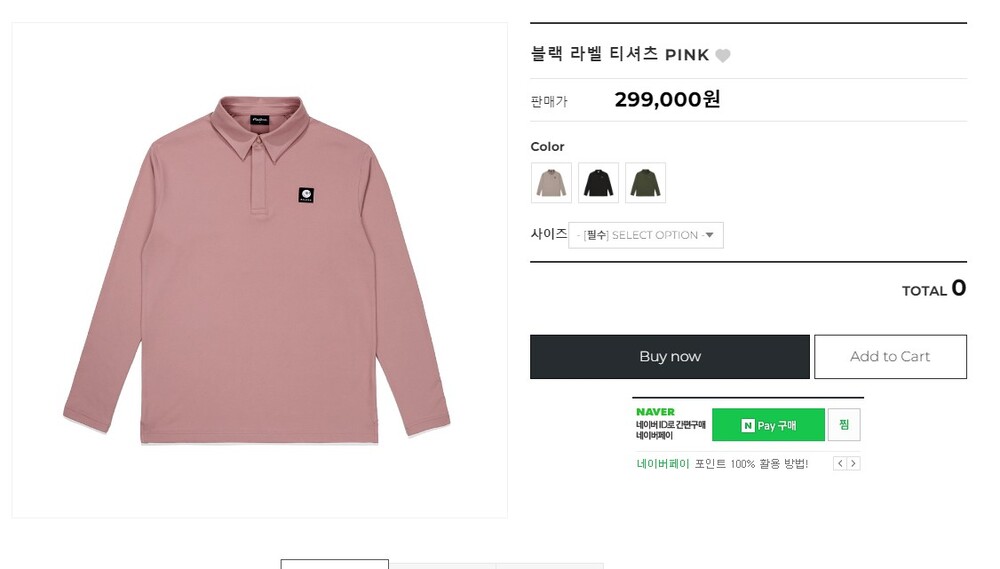
Task: Click the heart wishlist icon beside PINK
Action: [x=723, y=56]
